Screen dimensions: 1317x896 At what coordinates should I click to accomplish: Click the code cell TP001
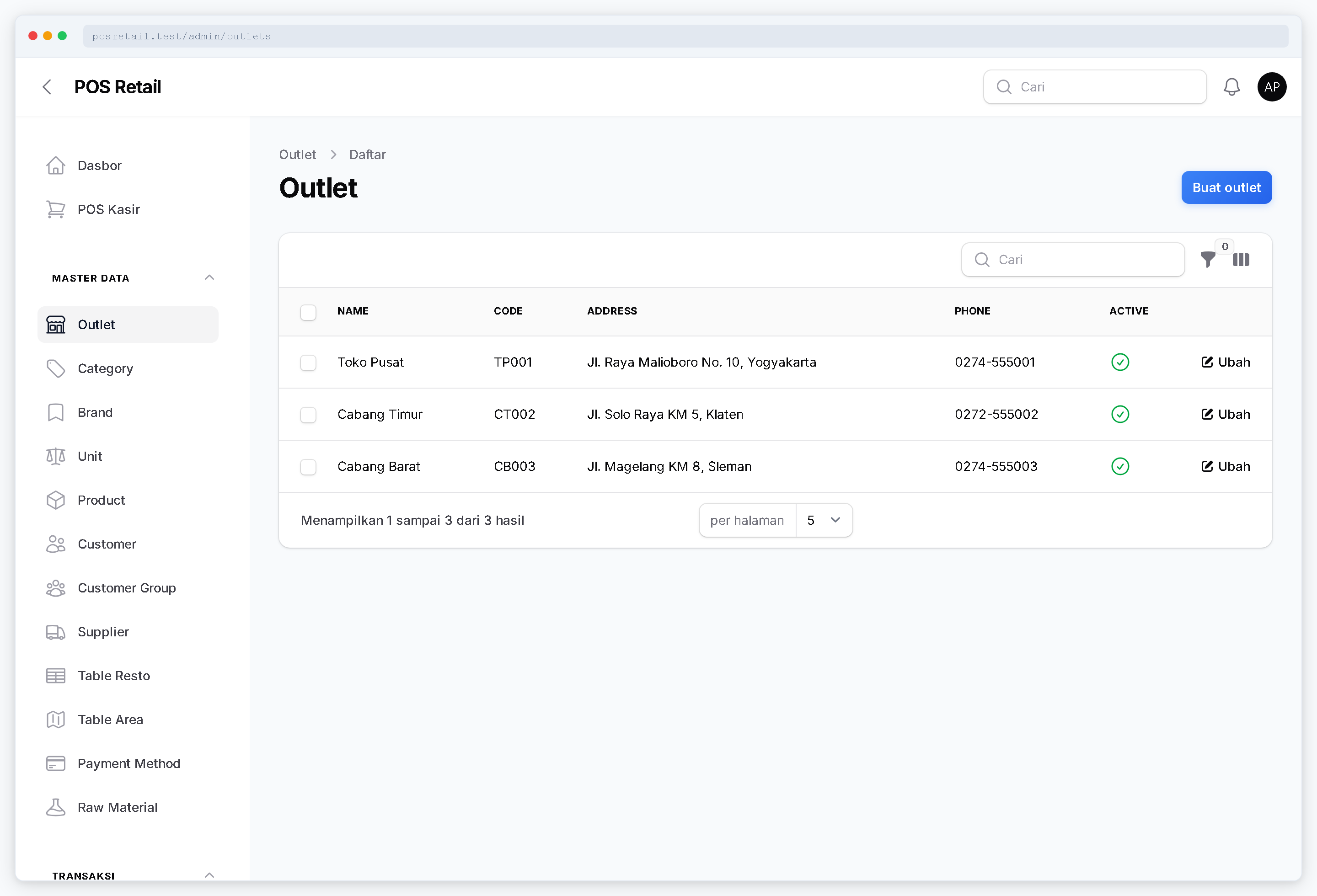pos(513,362)
